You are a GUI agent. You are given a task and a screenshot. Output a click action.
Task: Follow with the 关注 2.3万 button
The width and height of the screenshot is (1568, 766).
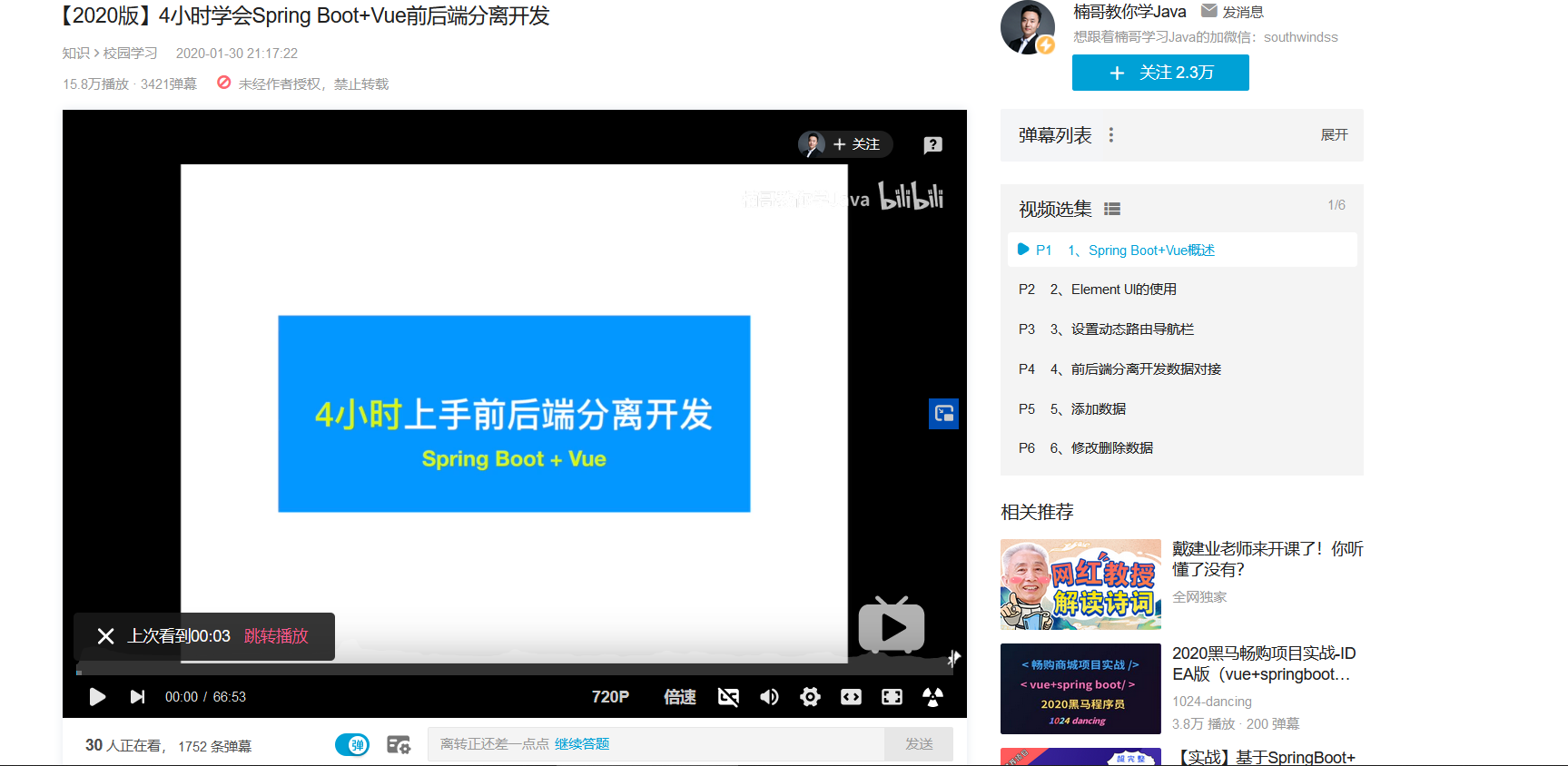[x=1160, y=73]
